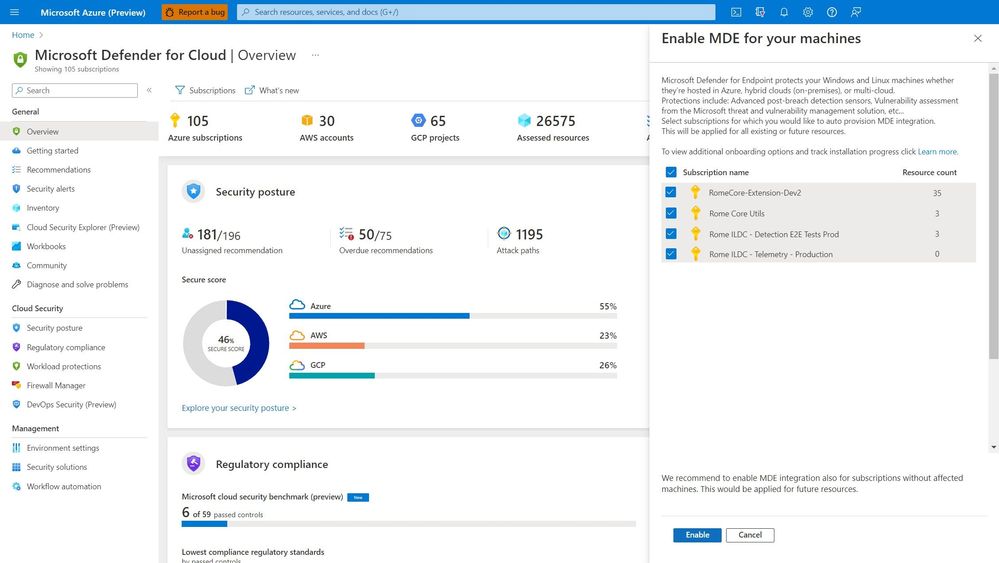This screenshot has width=999, height=563.
Task: Toggle the Subscription name select-all checkbox
Action: [x=671, y=172]
